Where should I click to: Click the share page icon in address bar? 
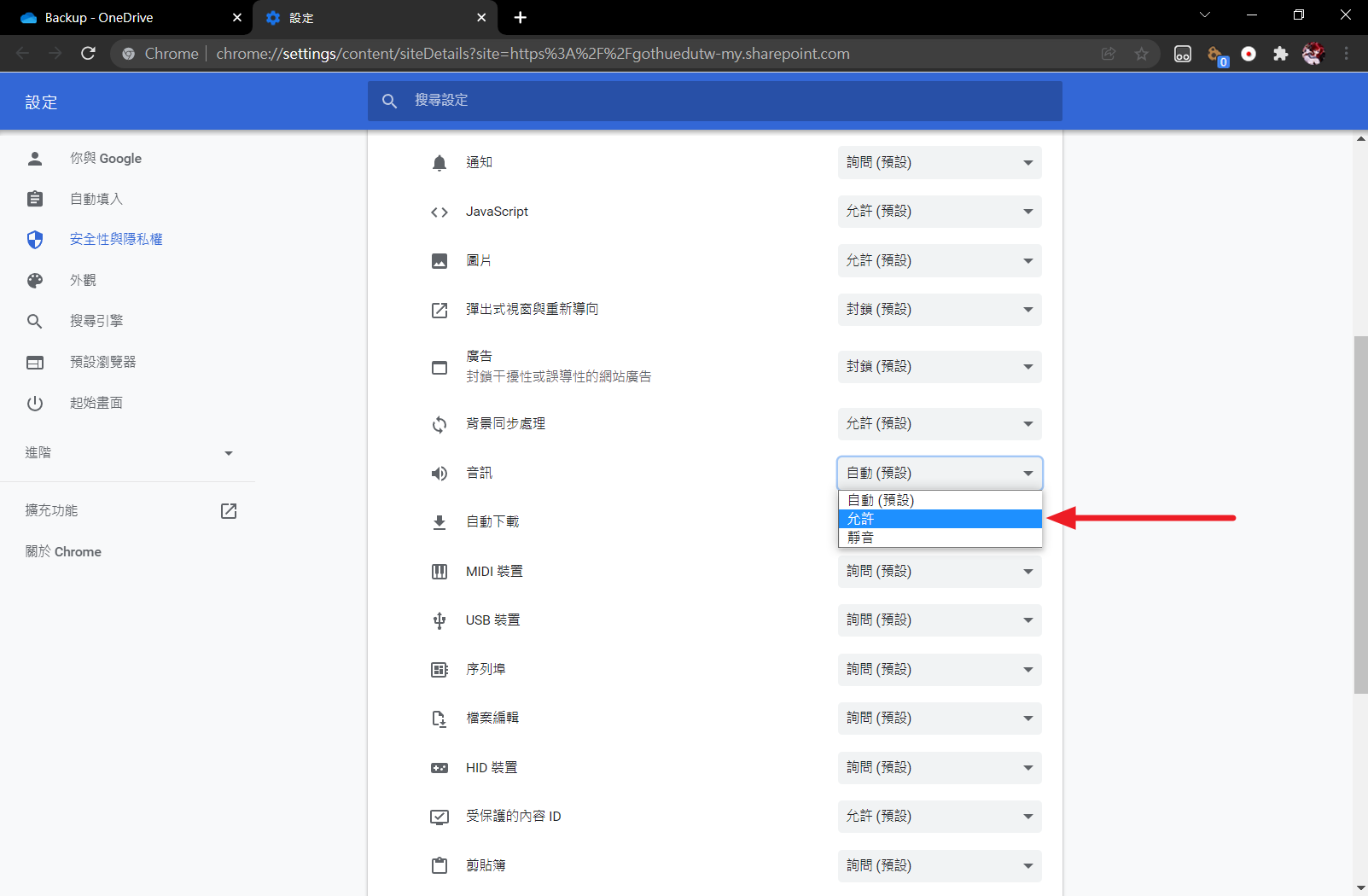pos(1109,54)
